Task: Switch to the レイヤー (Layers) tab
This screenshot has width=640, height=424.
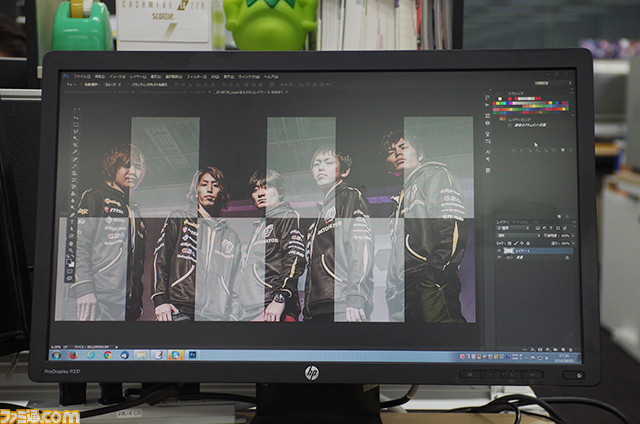Action: (x=502, y=222)
